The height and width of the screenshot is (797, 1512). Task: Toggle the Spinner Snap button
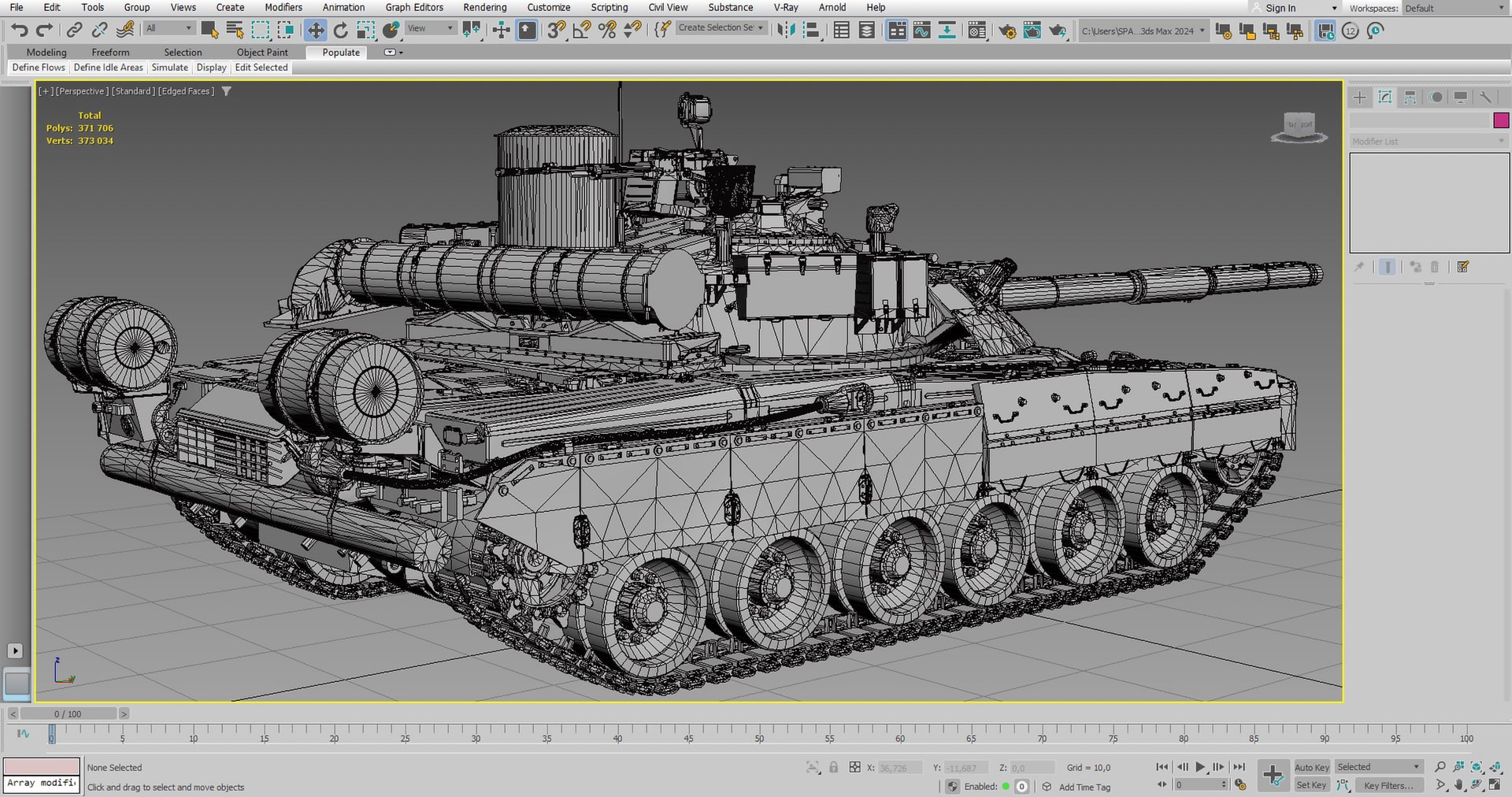point(632,30)
